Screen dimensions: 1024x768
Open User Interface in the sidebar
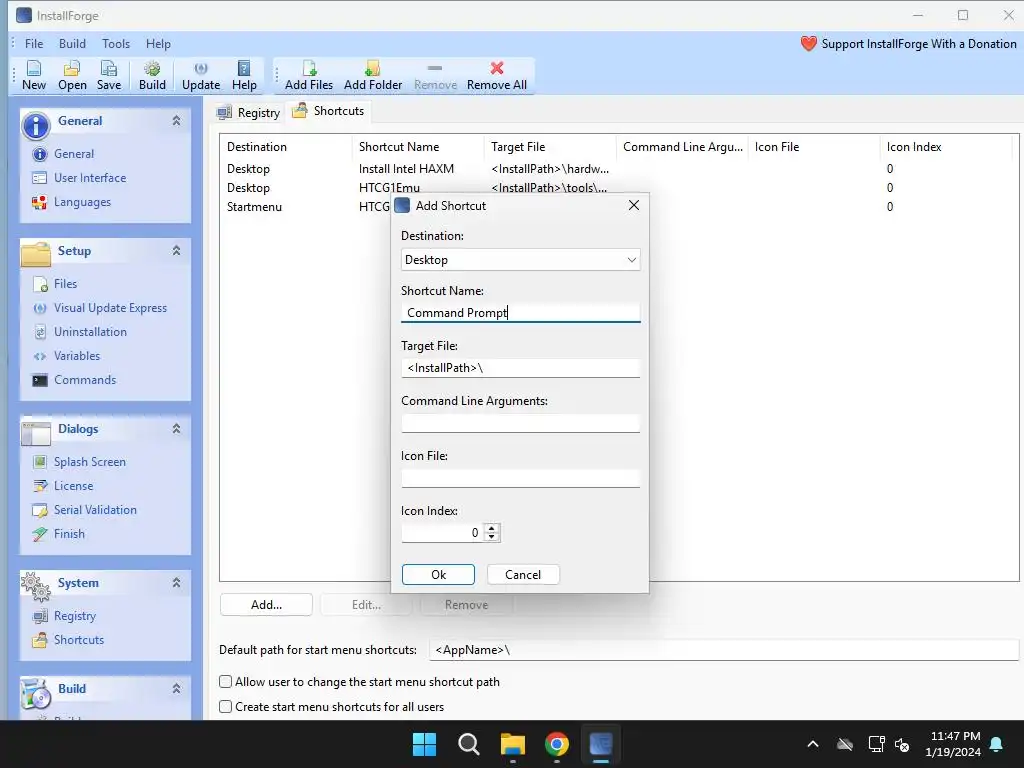click(x=90, y=178)
